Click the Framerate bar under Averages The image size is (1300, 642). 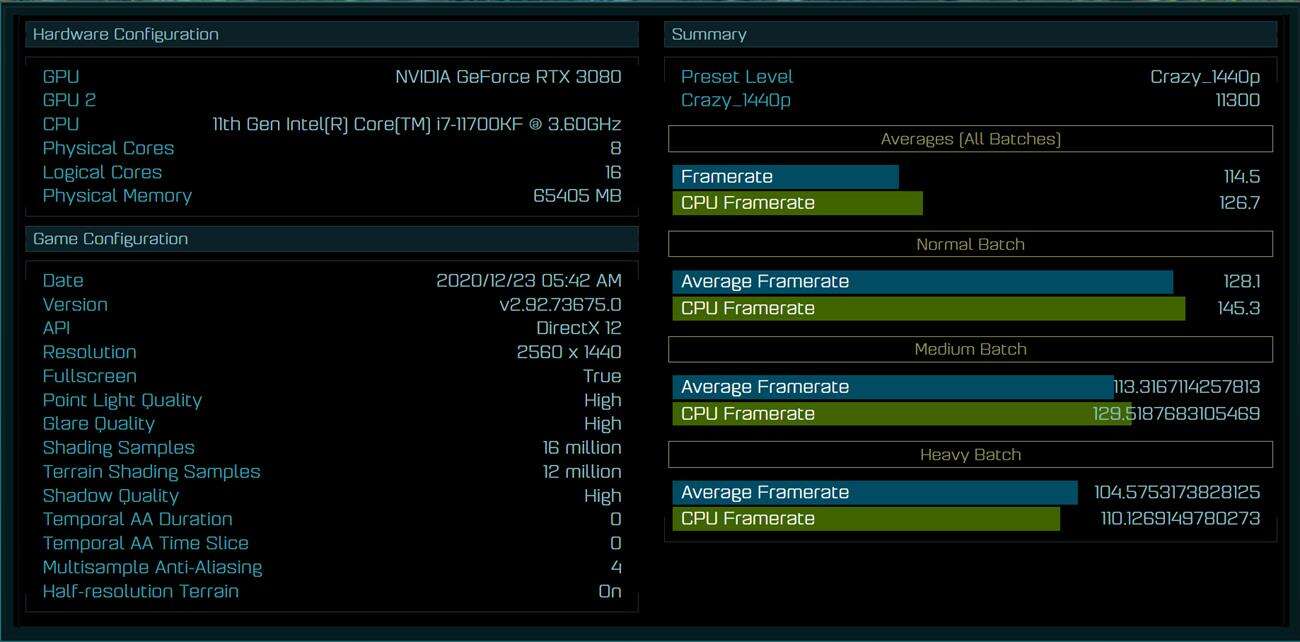point(787,176)
